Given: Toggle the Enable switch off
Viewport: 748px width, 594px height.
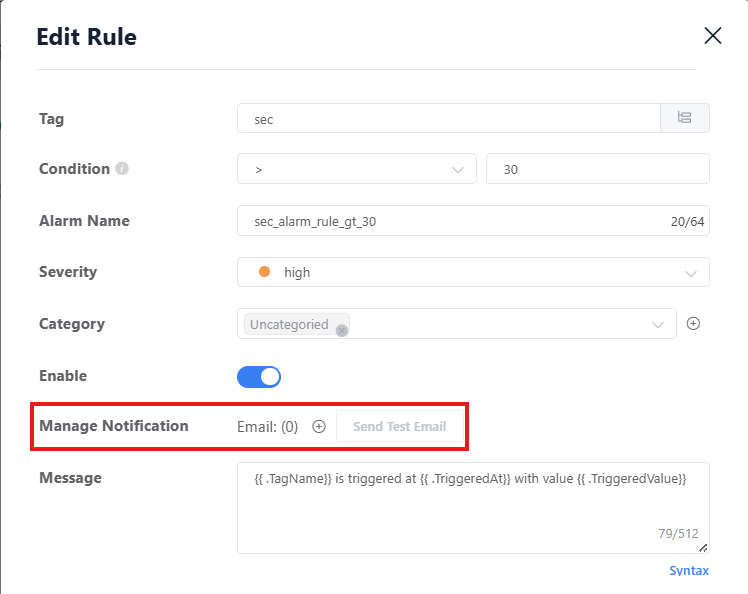Looking at the screenshot, I should (259, 376).
